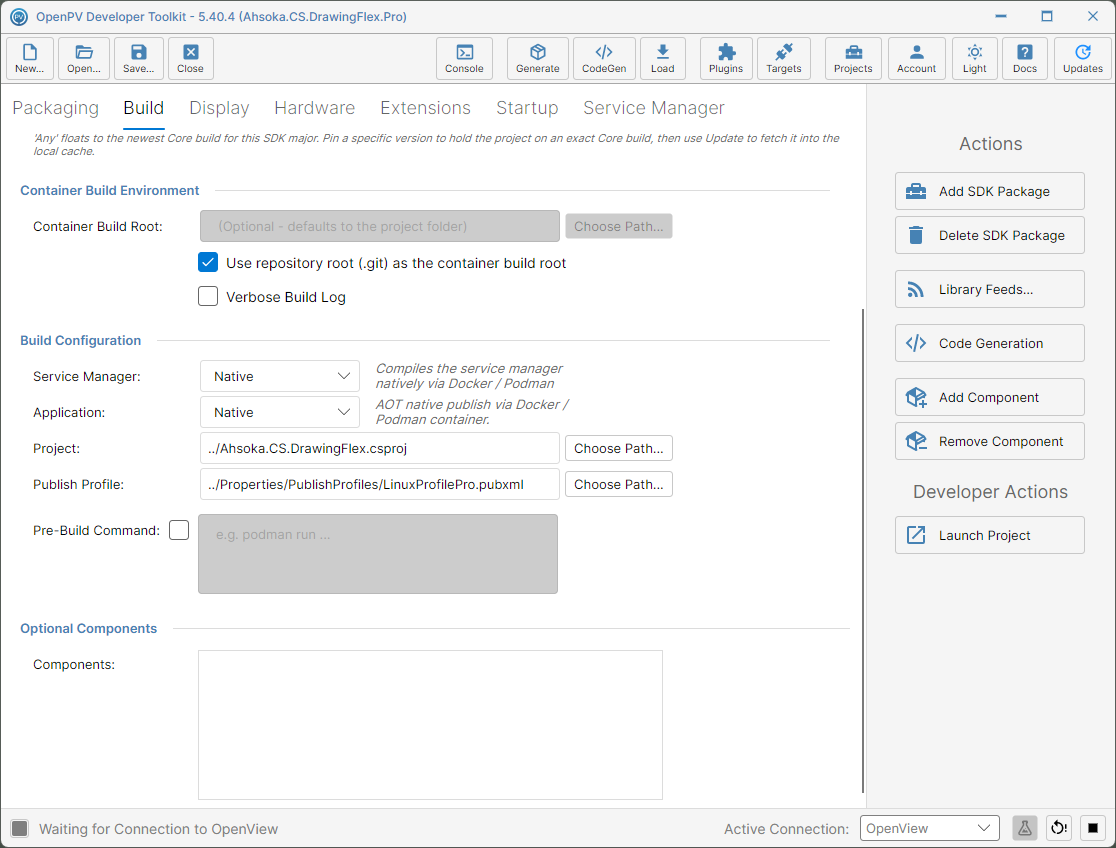
Task: Click the Plugins puzzle icon
Action: pyautogui.click(x=725, y=58)
